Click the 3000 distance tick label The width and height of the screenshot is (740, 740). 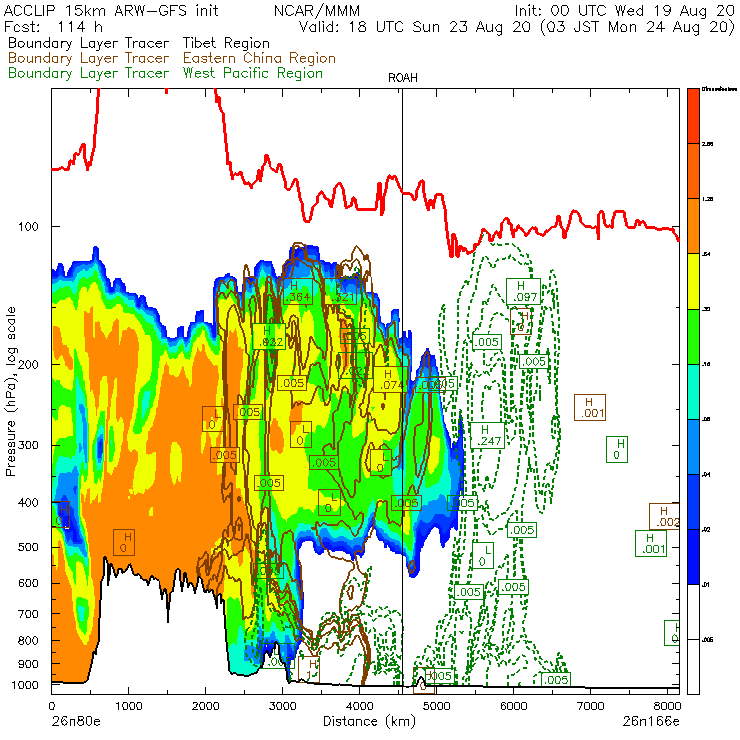coord(283,706)
